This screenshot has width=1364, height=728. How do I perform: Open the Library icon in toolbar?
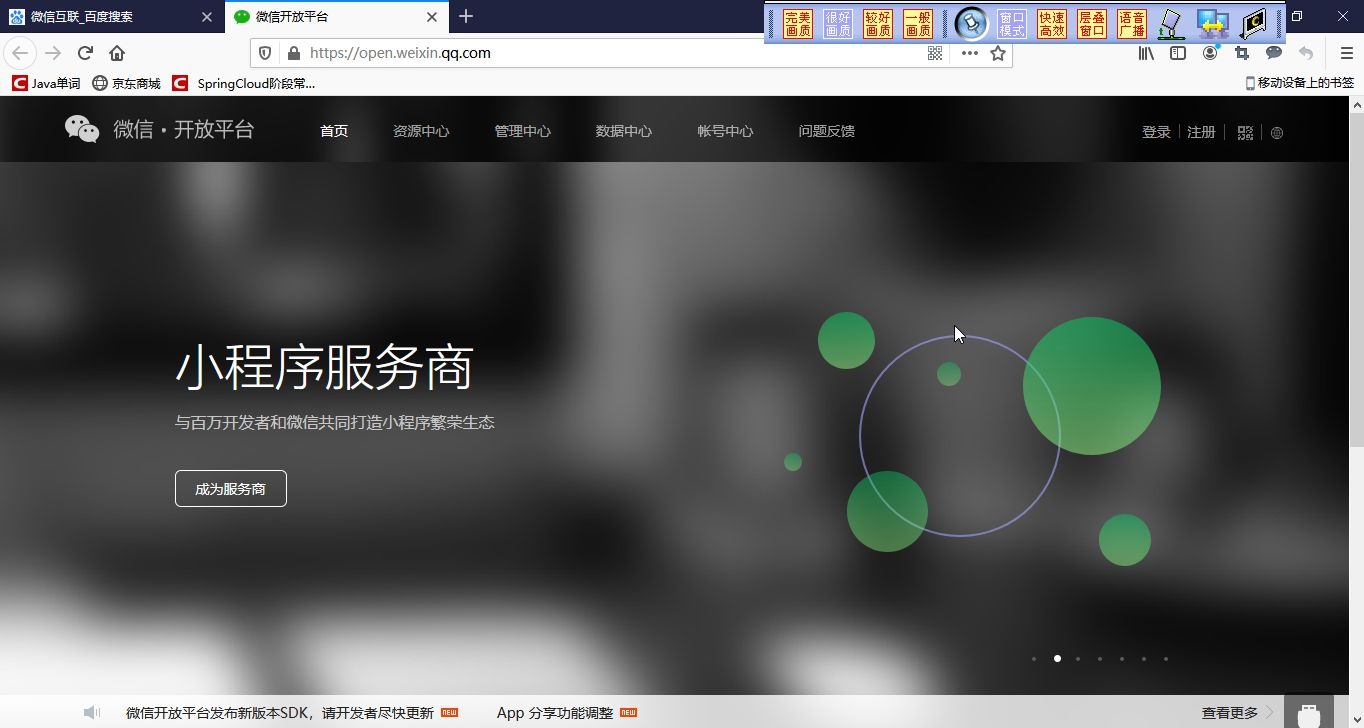pyautogui.click(x=1146, y=53)
